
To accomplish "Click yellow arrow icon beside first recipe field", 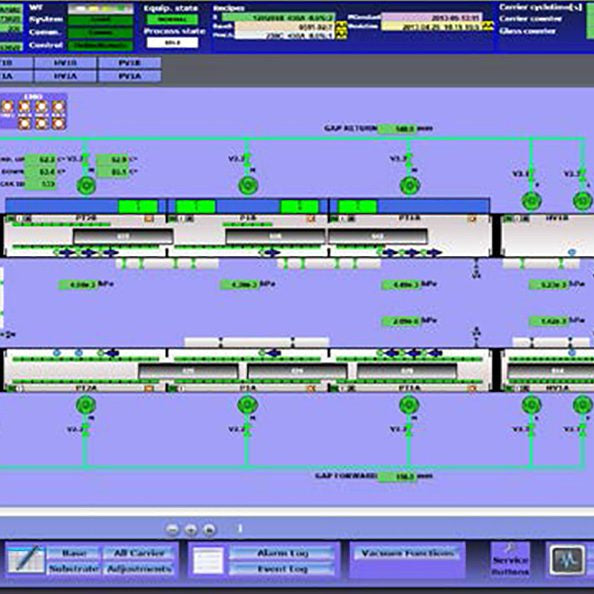I will tap(341, 27).
